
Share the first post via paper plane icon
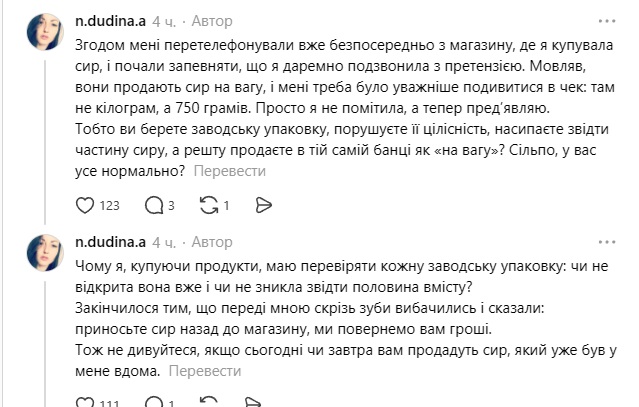(x=264, y=206)
